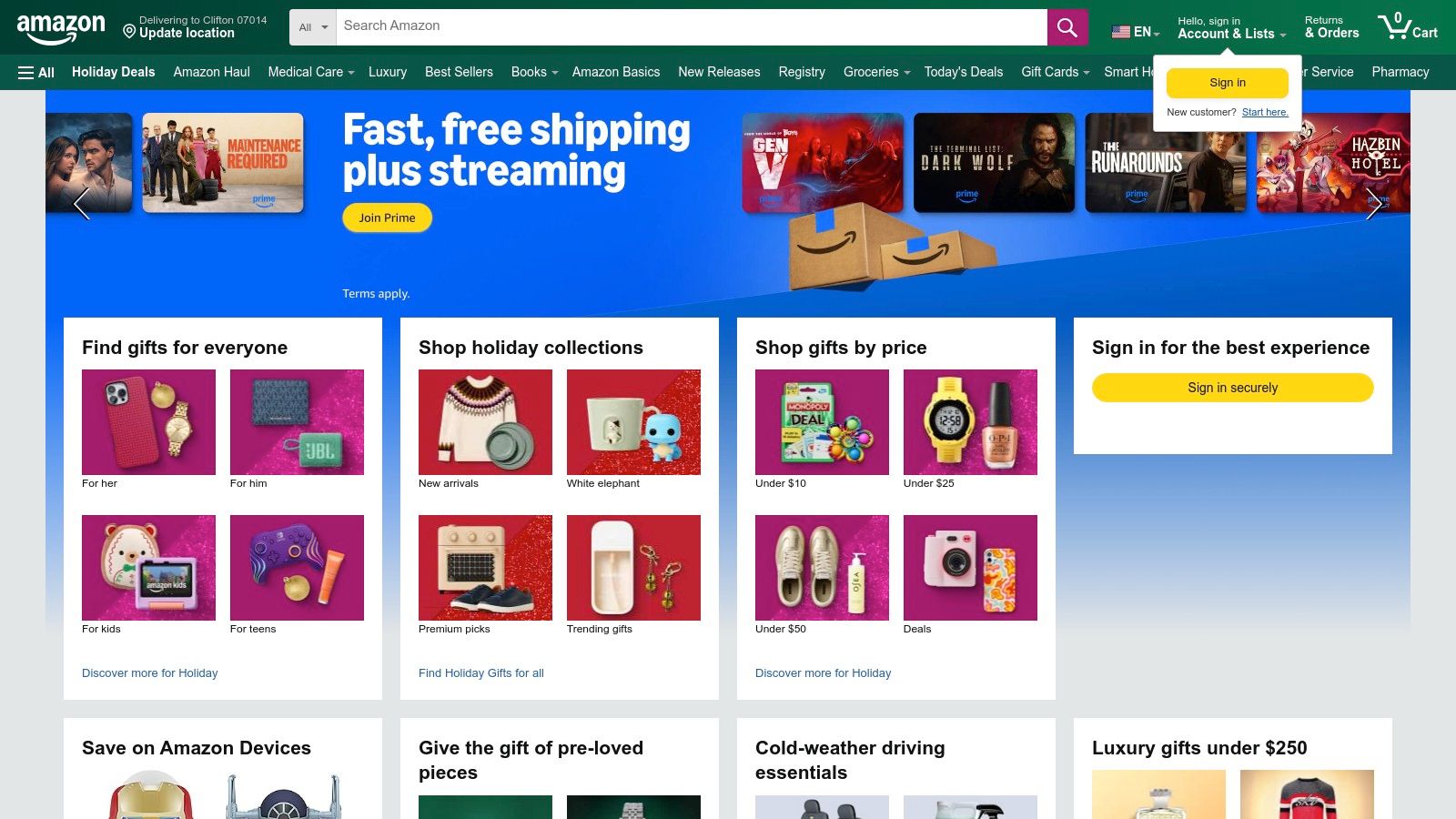
Task: Open the All hamburger menu
Action: point(36,72)
